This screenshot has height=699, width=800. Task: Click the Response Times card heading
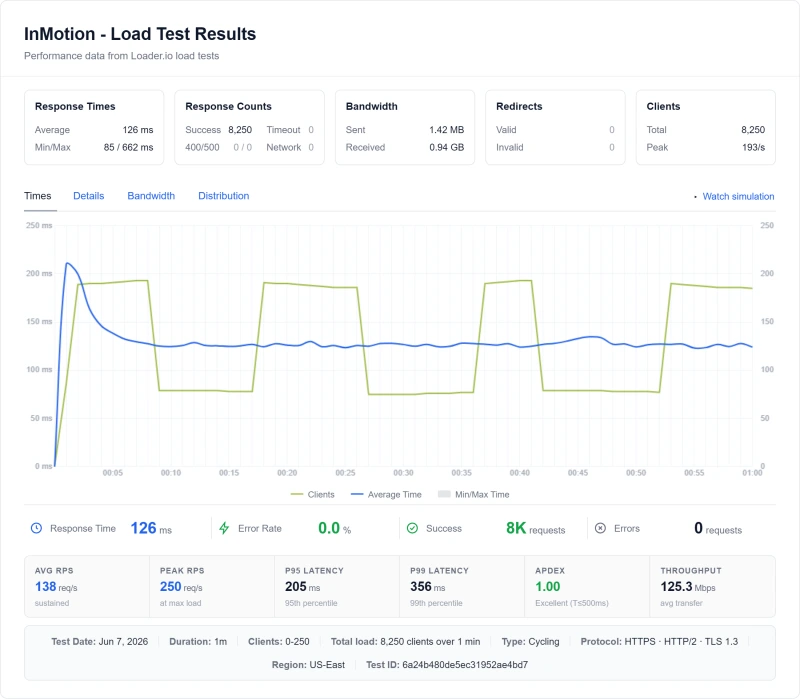pos(75,107)
